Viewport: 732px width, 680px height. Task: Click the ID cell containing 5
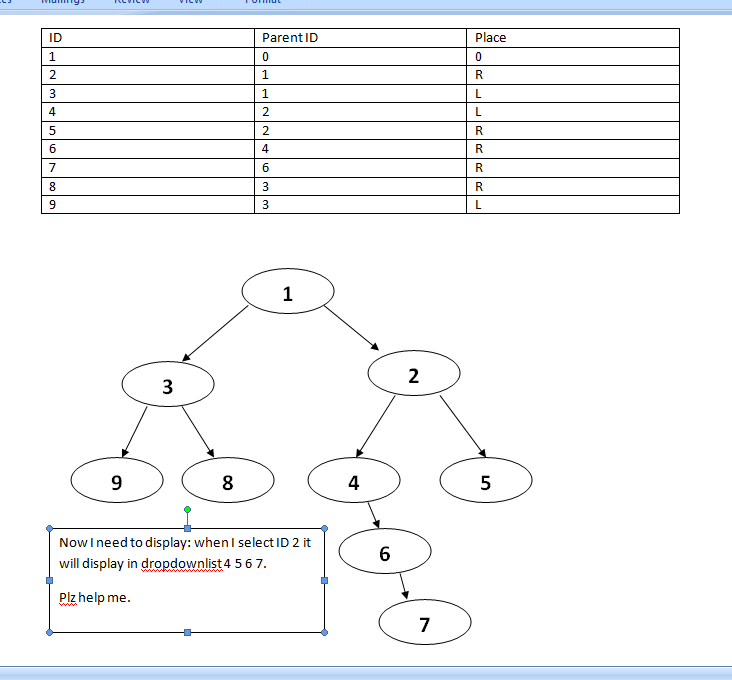[x=148, y=131]
